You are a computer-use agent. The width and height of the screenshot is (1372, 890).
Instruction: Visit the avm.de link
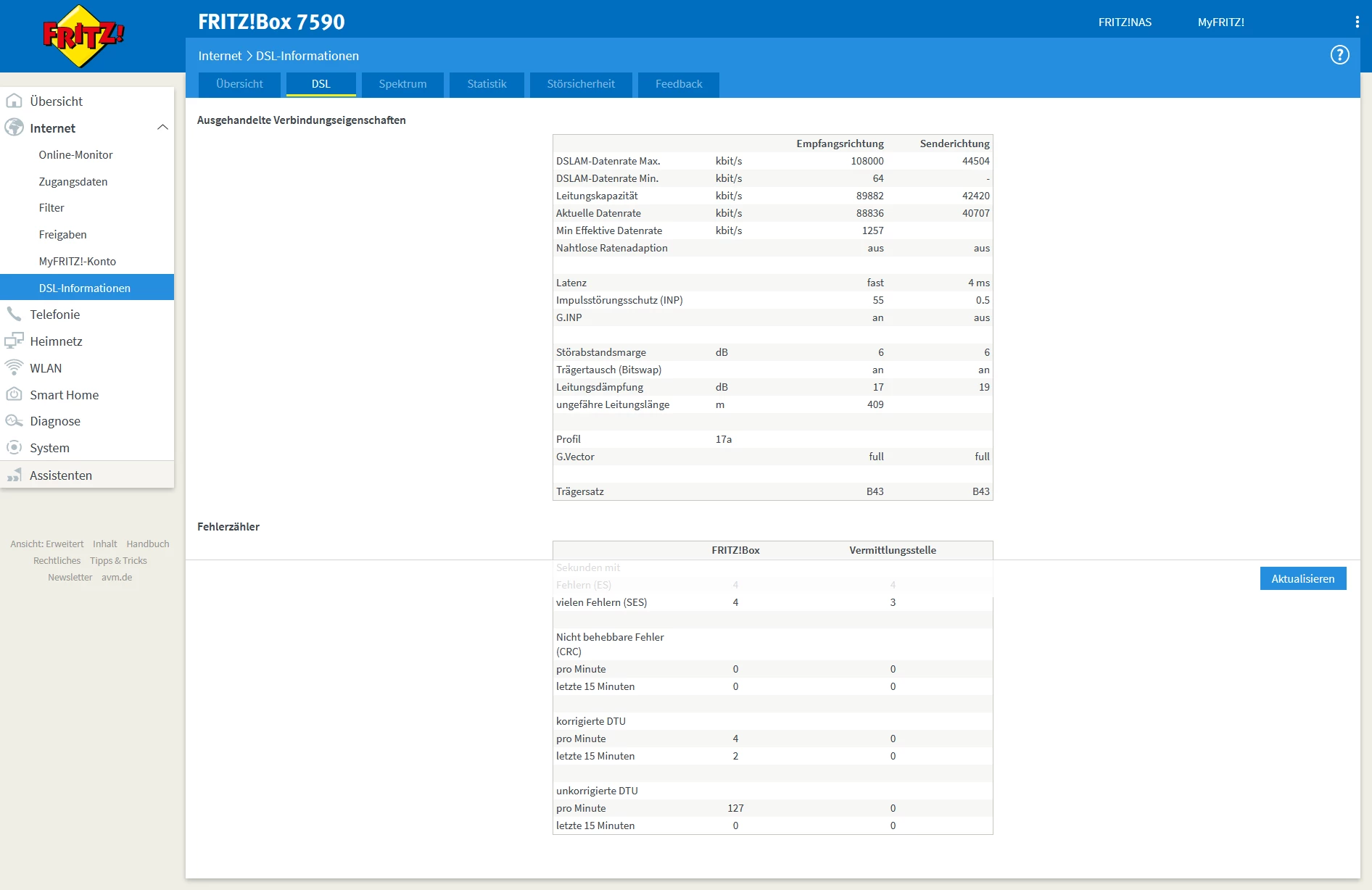pos(117,577)
